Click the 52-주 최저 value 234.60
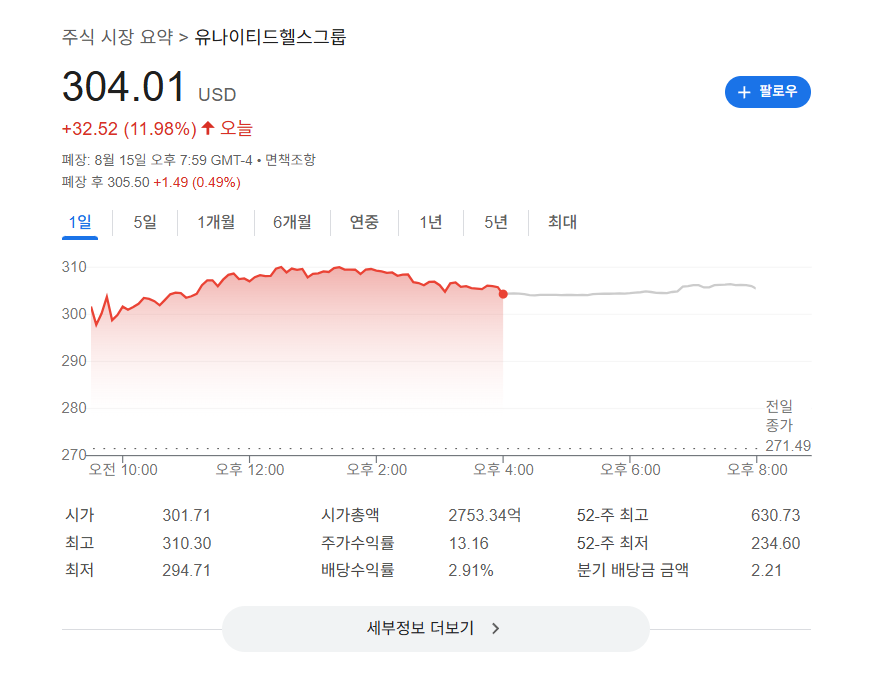This screenshot has height=677, width=870. tap(775, 543)
